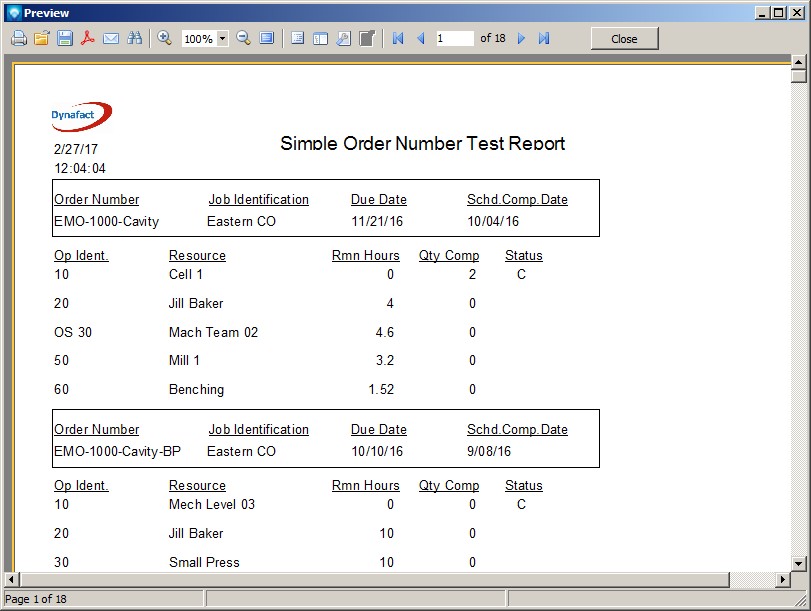811x611 pixels.
Task: Click the Print icon in the toolbar
Action: [18, 38]
